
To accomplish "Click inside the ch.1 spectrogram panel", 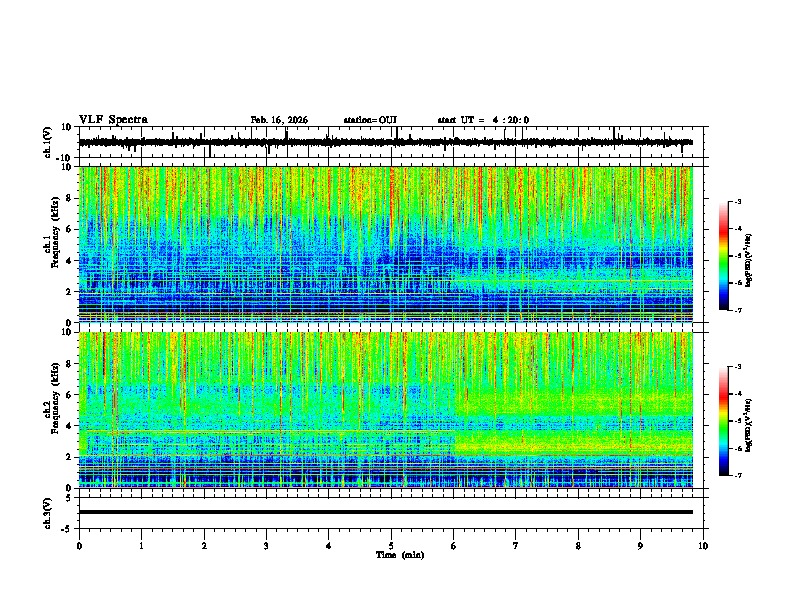I will (x=385, y=244).
